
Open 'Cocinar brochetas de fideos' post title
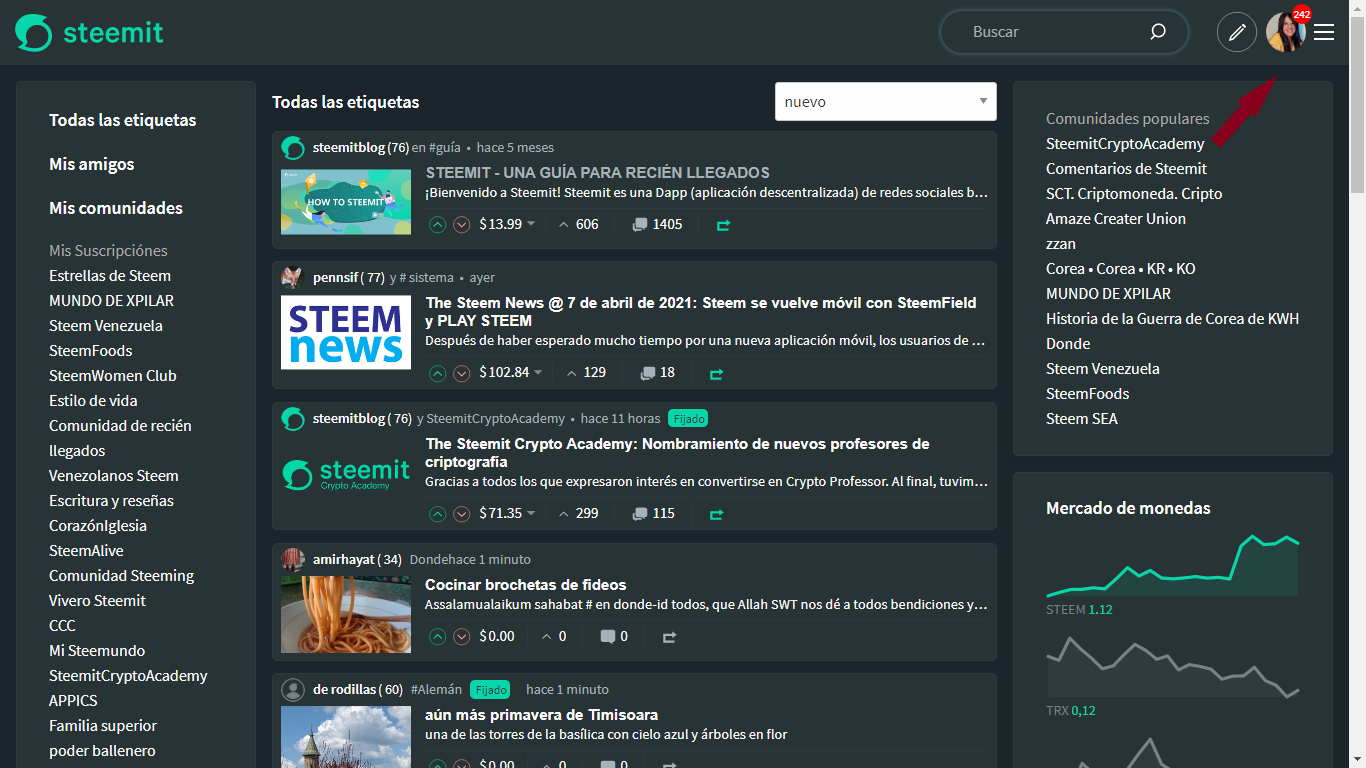[526, 585]
